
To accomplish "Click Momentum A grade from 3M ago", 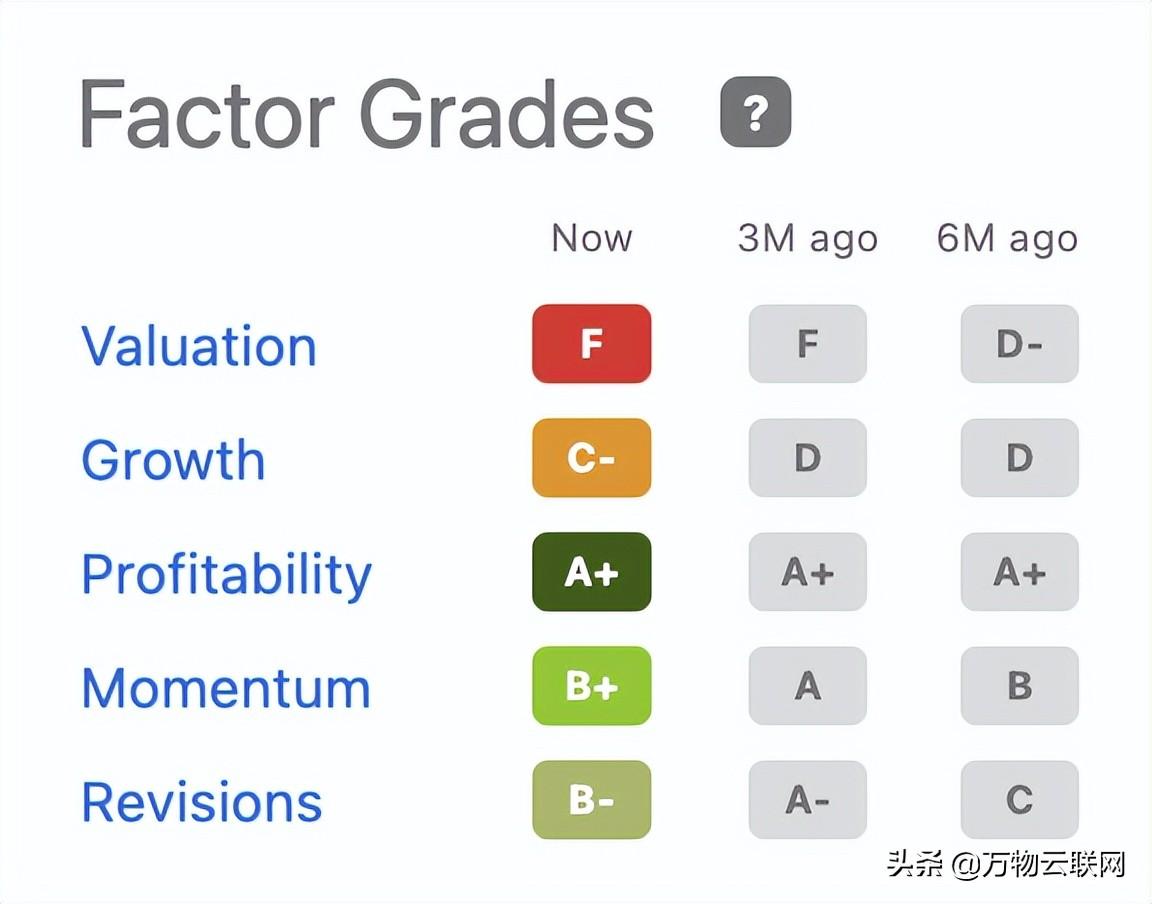I will (807, 686).
